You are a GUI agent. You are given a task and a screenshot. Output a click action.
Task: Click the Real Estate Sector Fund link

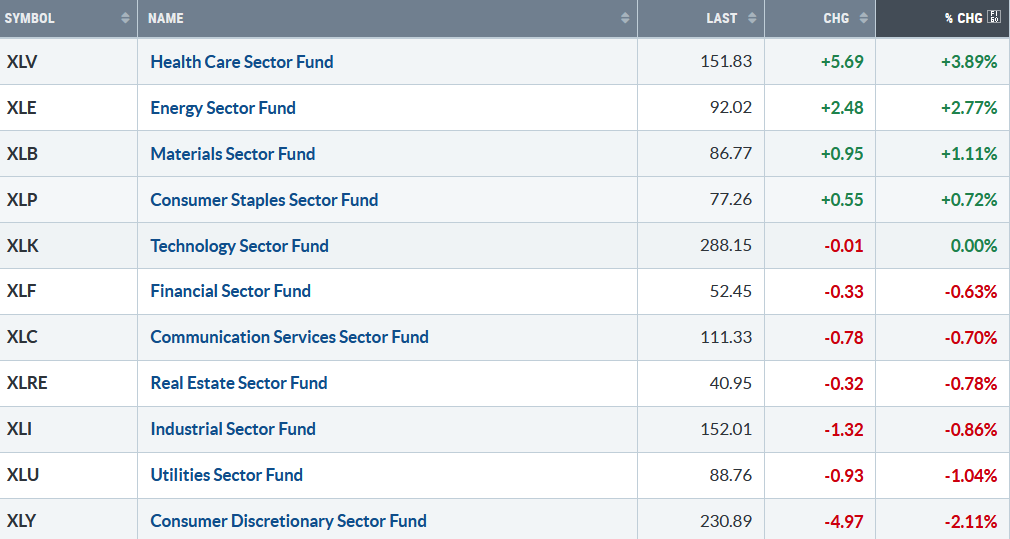pyautogui.click(x=239, y=383)
